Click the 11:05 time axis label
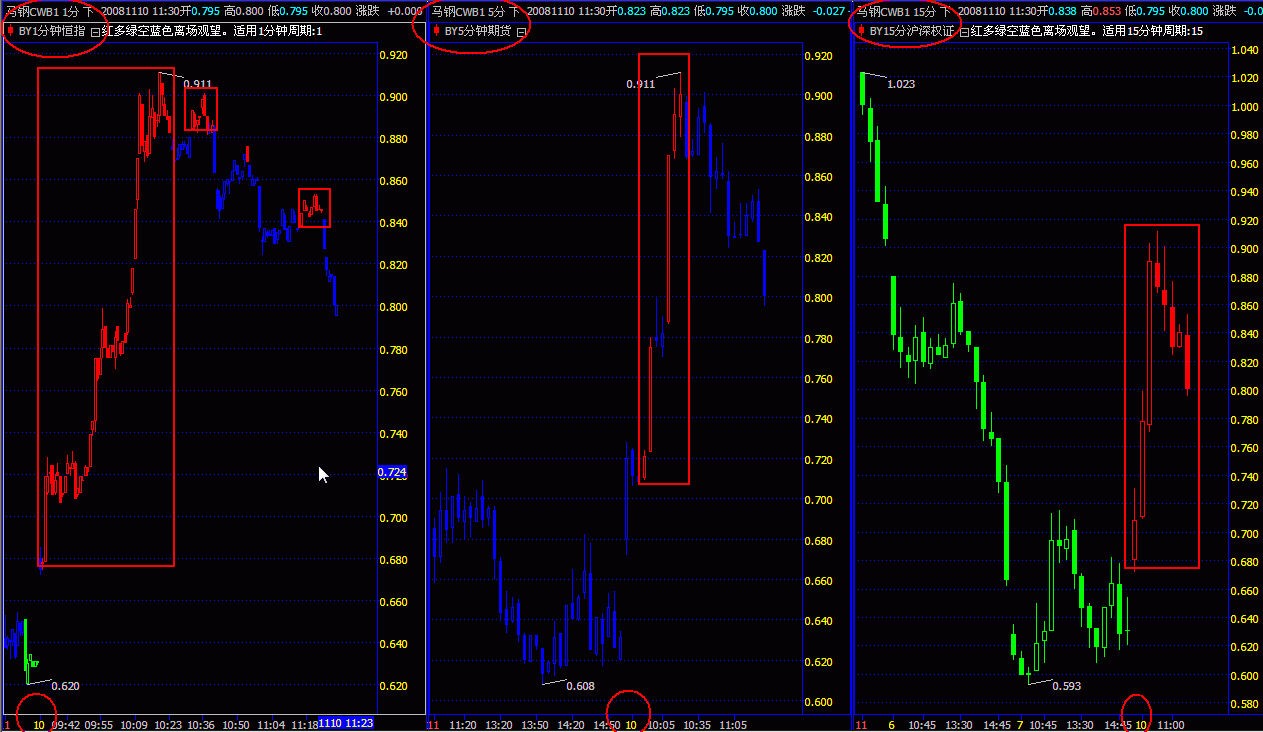The width and height of the screenshot is (1263, 732). [x=735, y=723]
